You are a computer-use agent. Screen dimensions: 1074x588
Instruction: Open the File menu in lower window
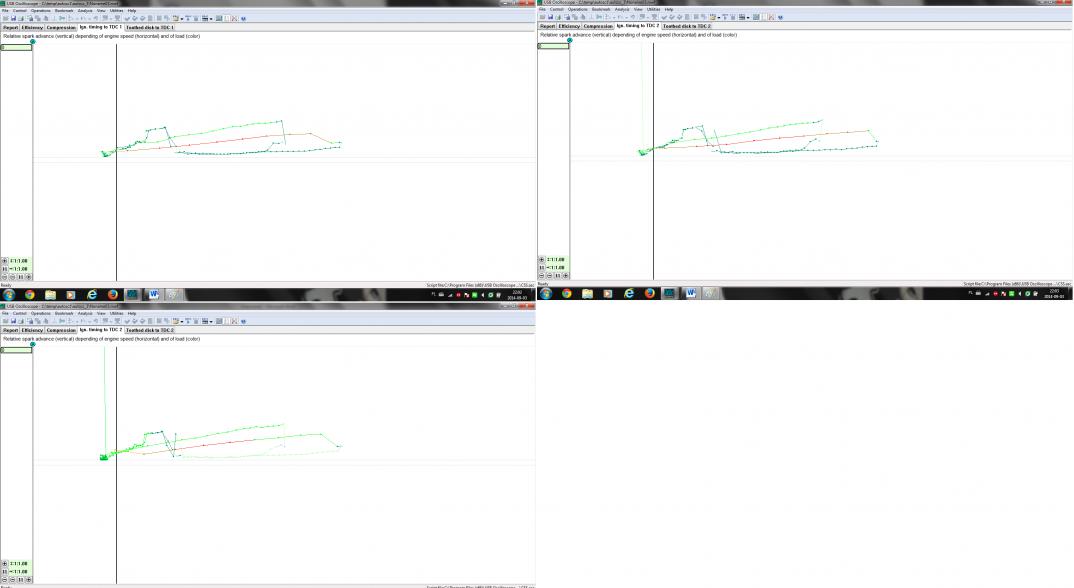pos(5,314)
